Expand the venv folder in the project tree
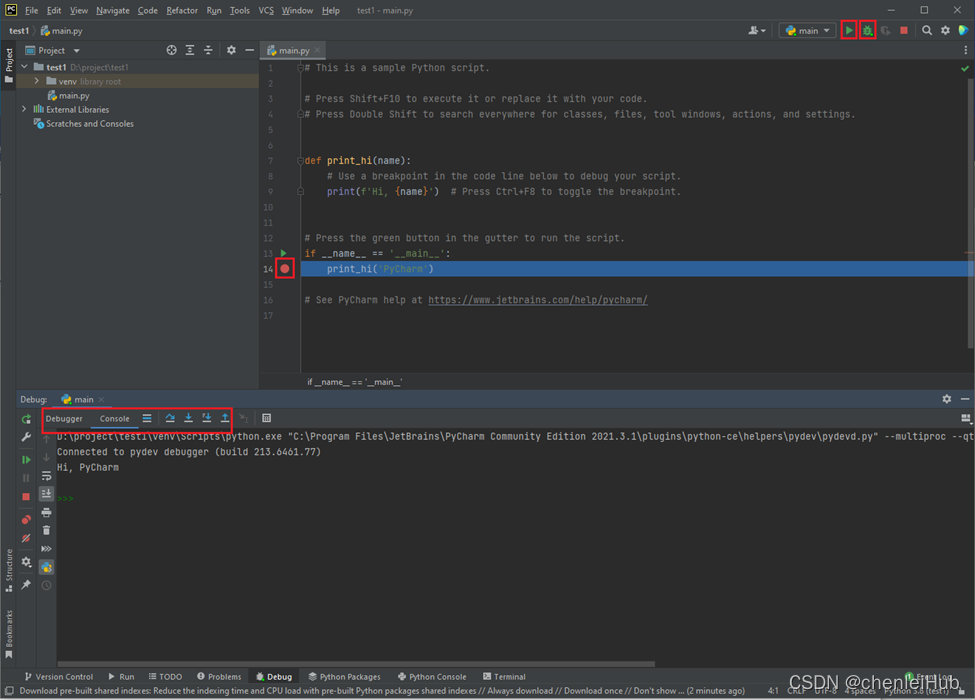975x700 pixels. [x=37, y=81]
